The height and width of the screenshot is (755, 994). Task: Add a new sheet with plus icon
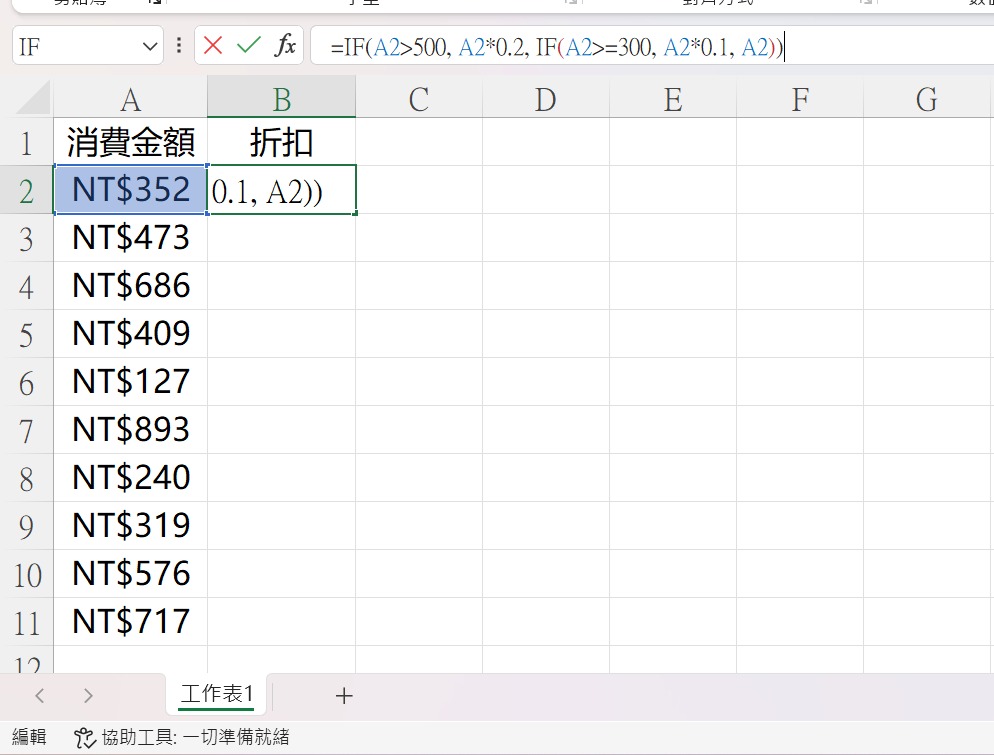(344, 695)
